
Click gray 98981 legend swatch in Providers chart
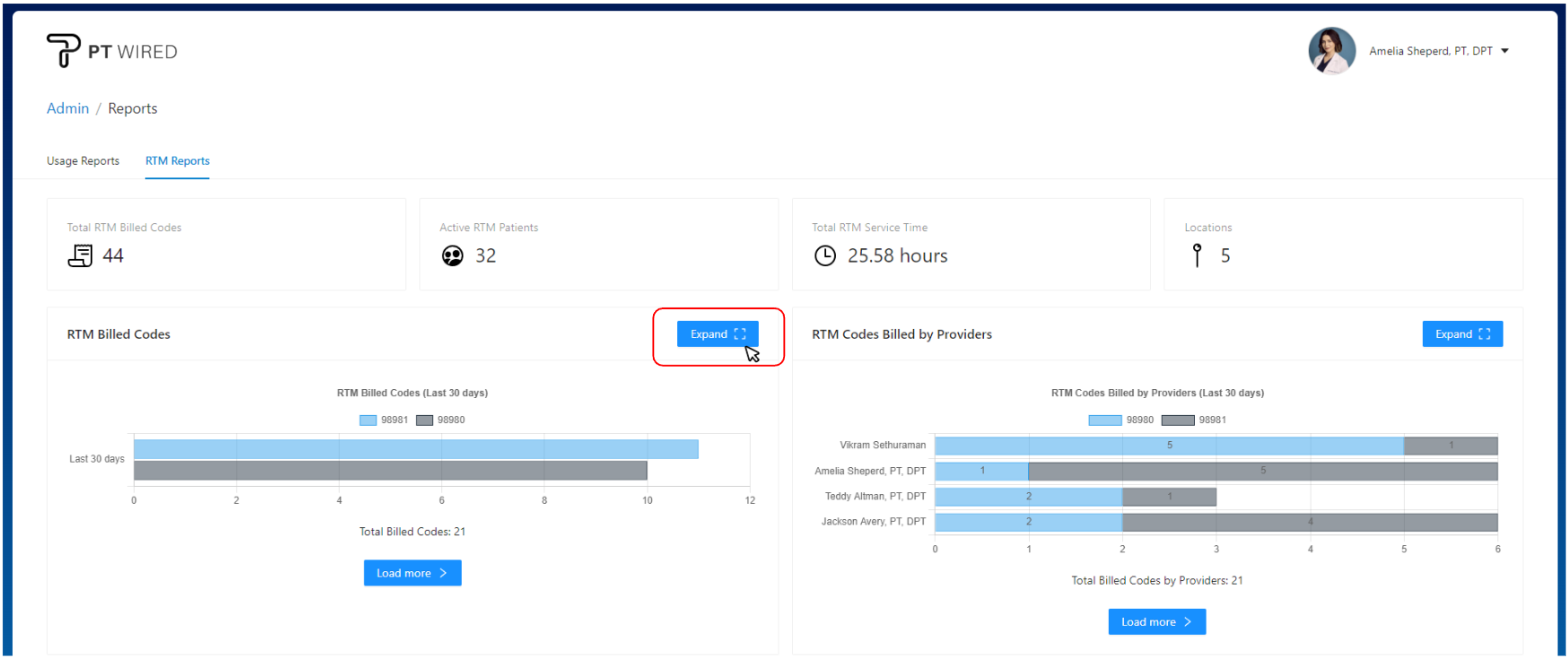point(1178,420)
